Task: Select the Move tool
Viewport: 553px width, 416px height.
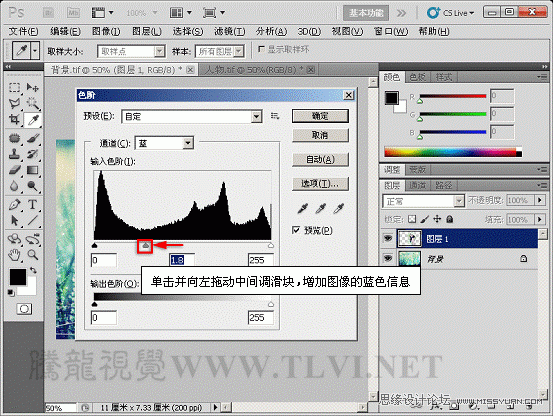Action: click(32, 87)
